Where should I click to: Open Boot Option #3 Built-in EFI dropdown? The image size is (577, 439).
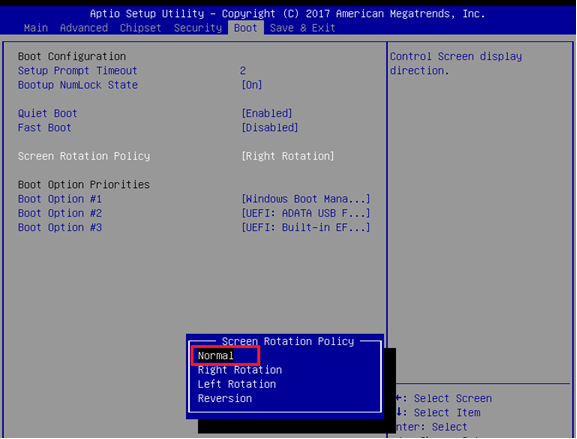tap(305, 227)
